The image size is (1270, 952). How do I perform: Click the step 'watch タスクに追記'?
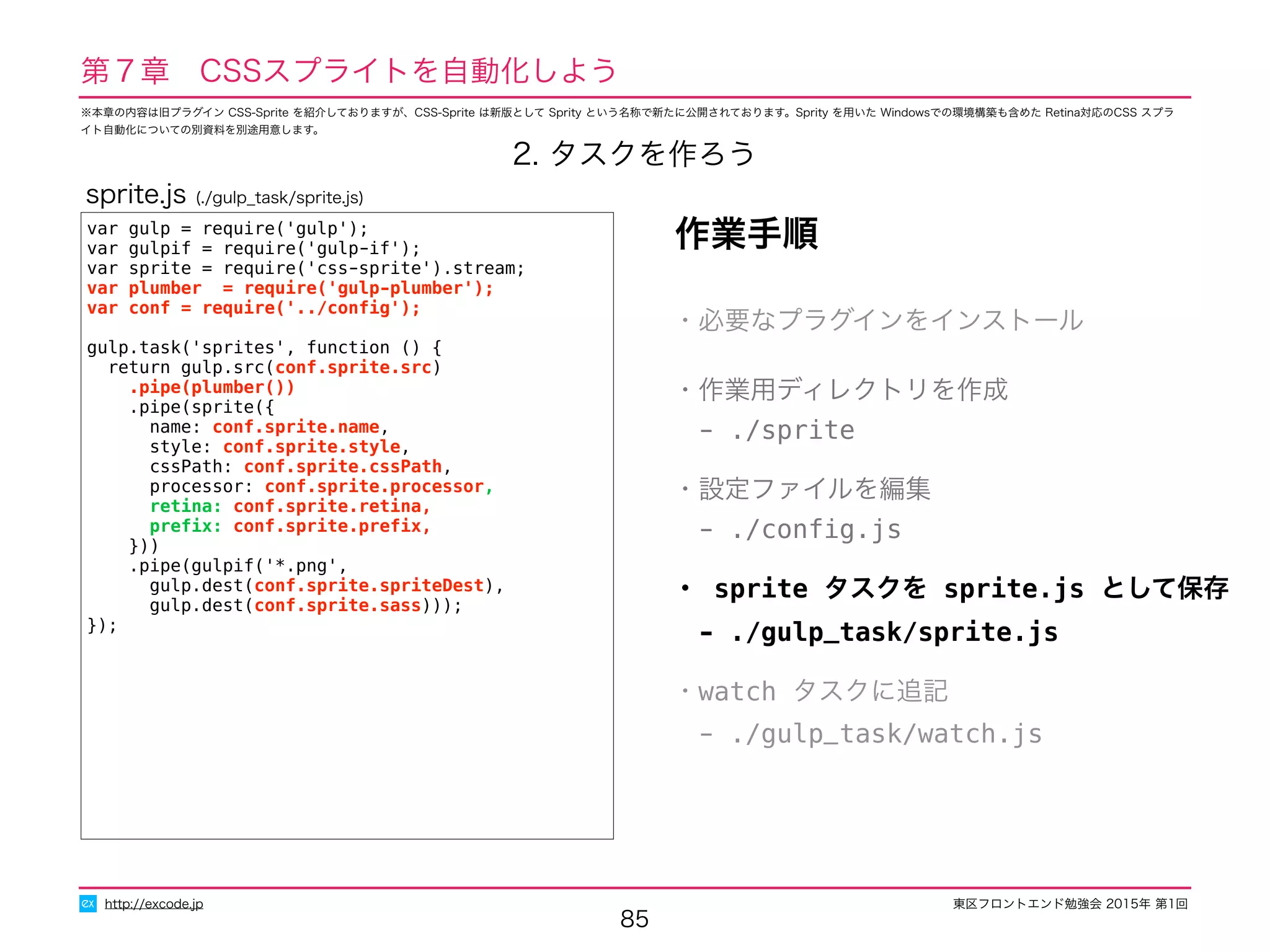823,691
